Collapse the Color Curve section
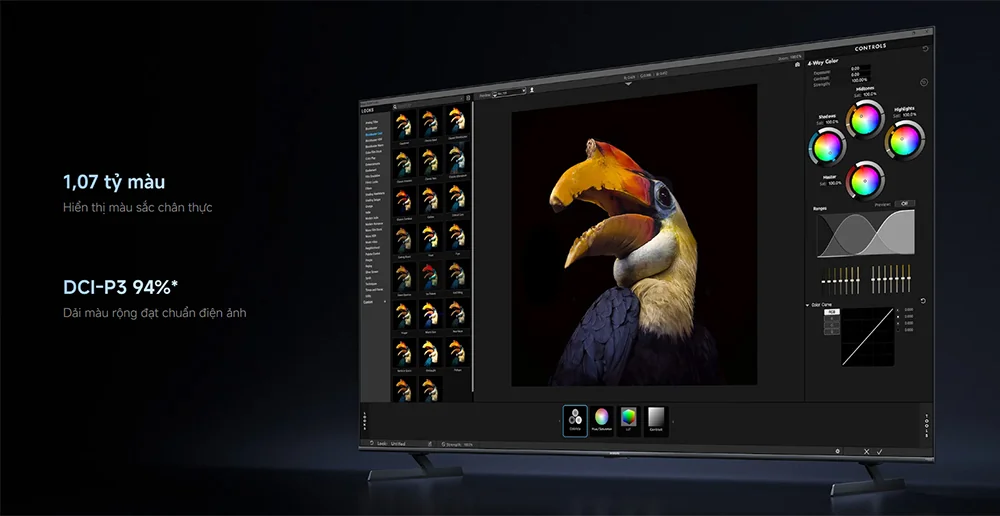This screenshot has height=516, width=1000. (808, 304)
